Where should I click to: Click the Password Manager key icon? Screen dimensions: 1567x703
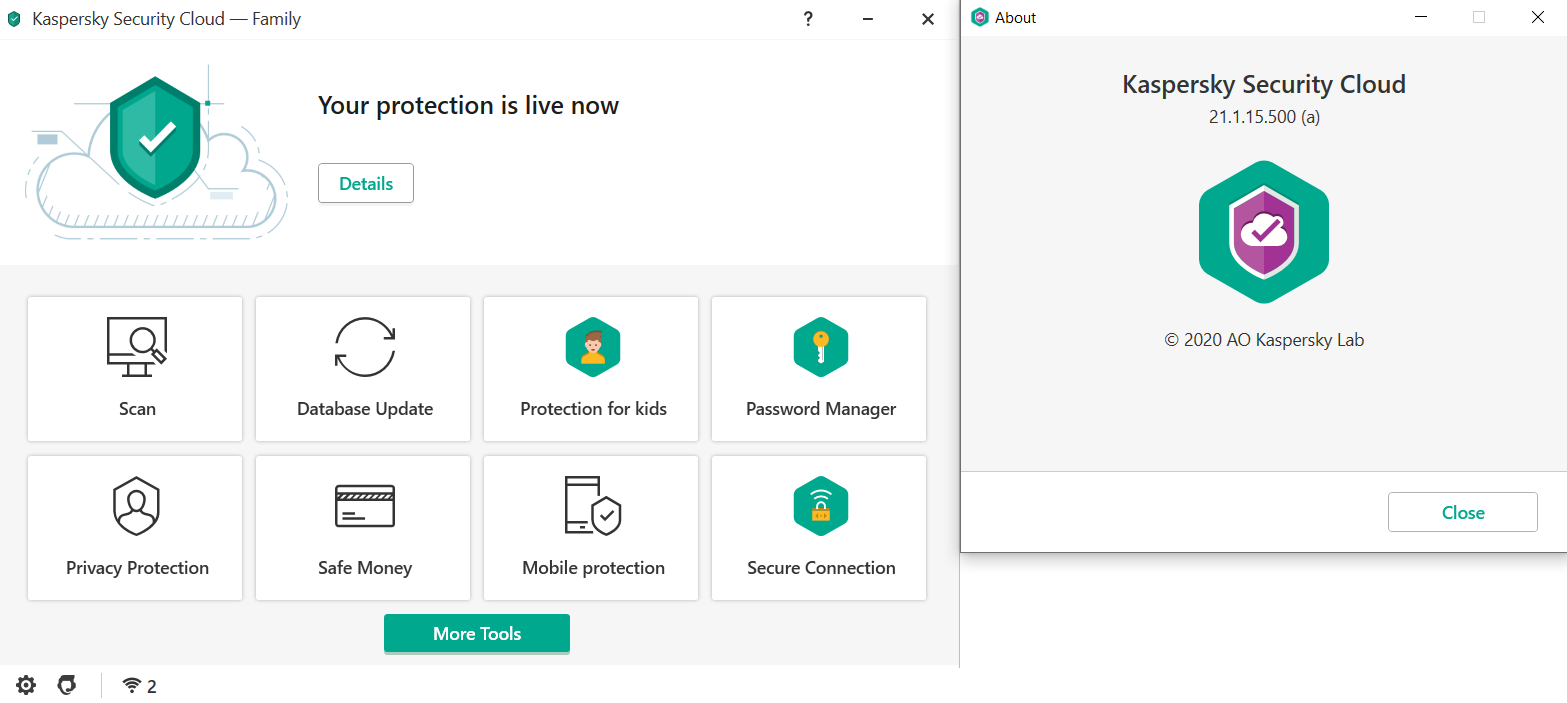(x=821, y=346)
